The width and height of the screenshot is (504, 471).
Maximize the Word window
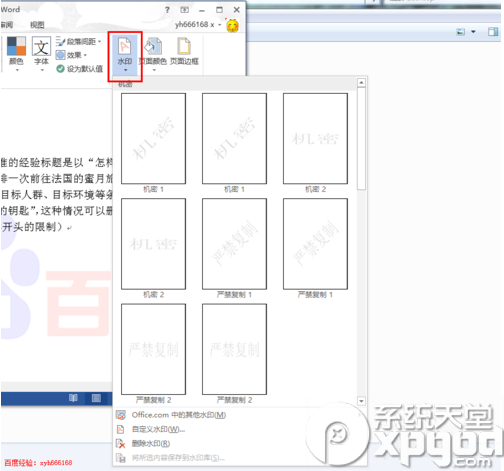219,10
